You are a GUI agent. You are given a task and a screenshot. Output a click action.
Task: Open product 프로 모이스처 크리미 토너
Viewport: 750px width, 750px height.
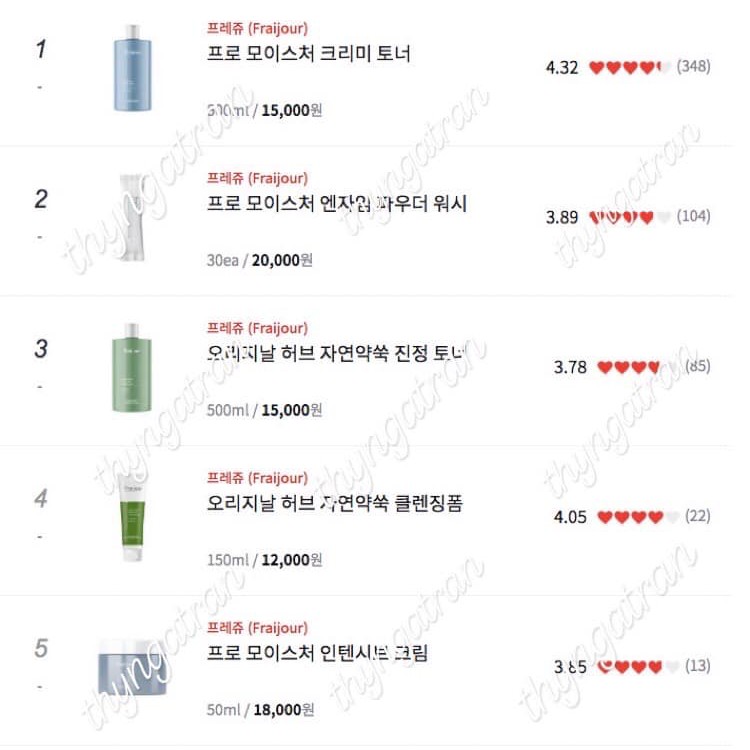[x=308, y=54]
